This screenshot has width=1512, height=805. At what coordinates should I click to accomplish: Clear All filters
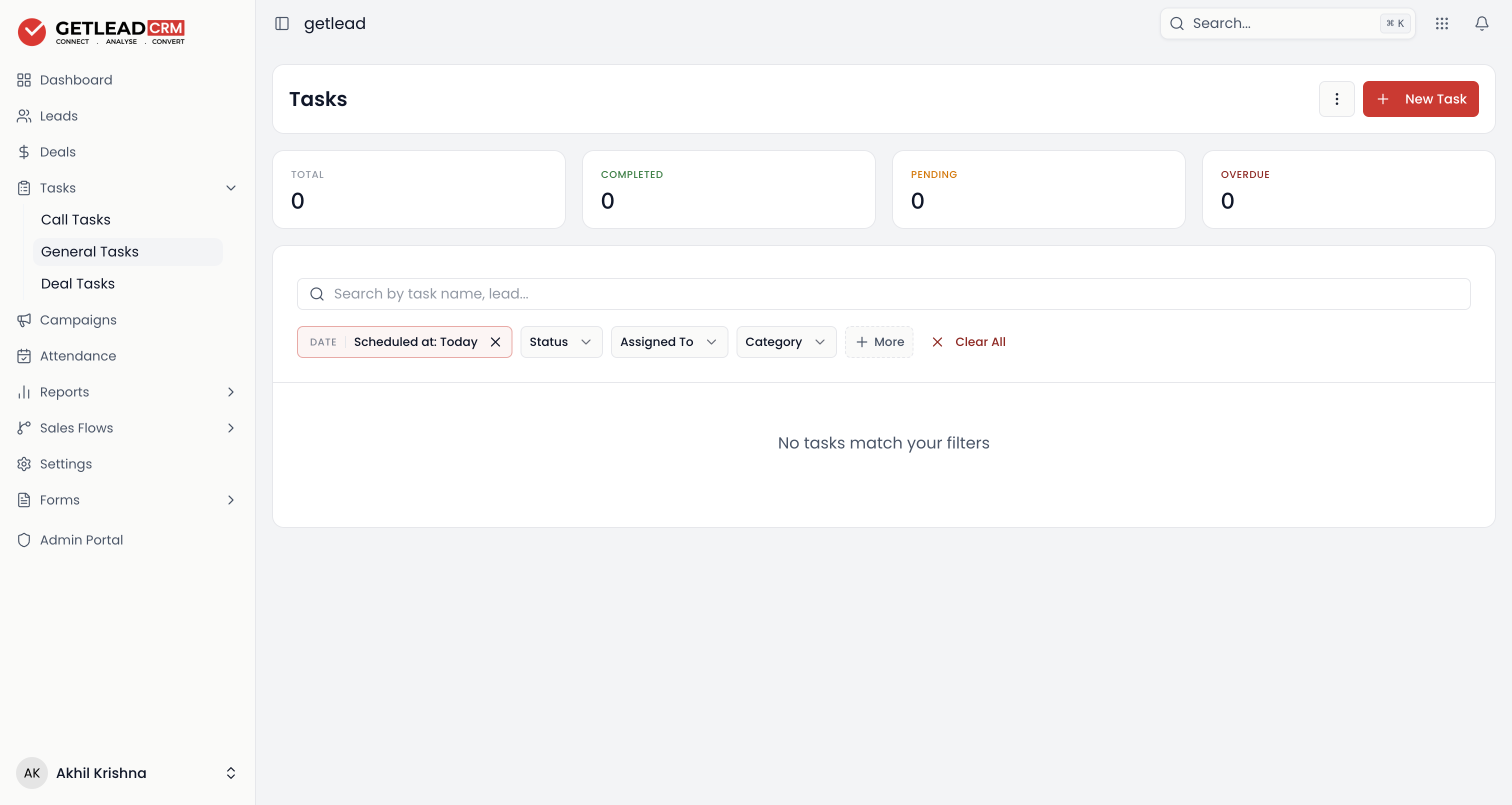coord(968,341)
